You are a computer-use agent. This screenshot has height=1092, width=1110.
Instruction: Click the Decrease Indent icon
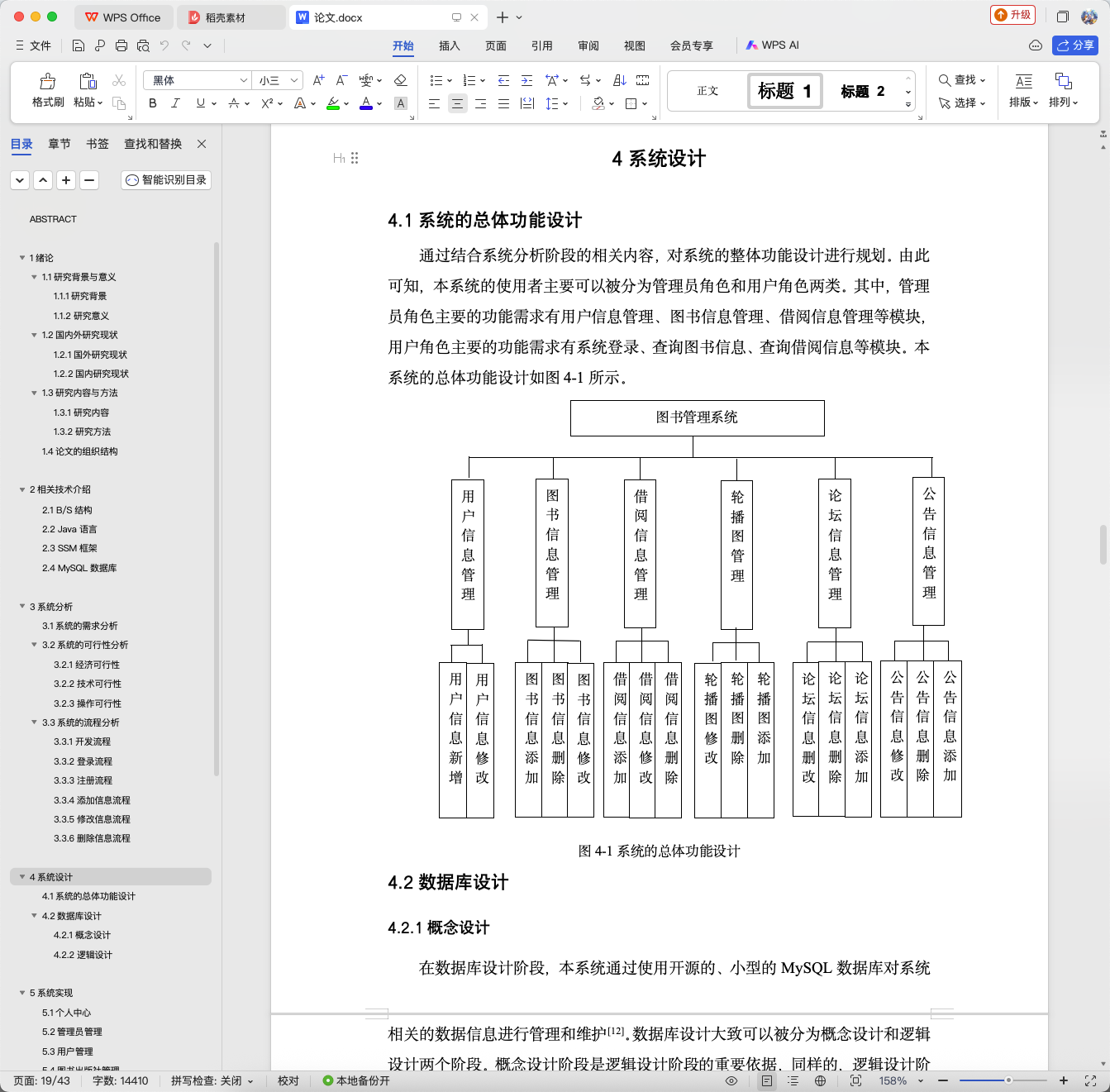[503, 80]
